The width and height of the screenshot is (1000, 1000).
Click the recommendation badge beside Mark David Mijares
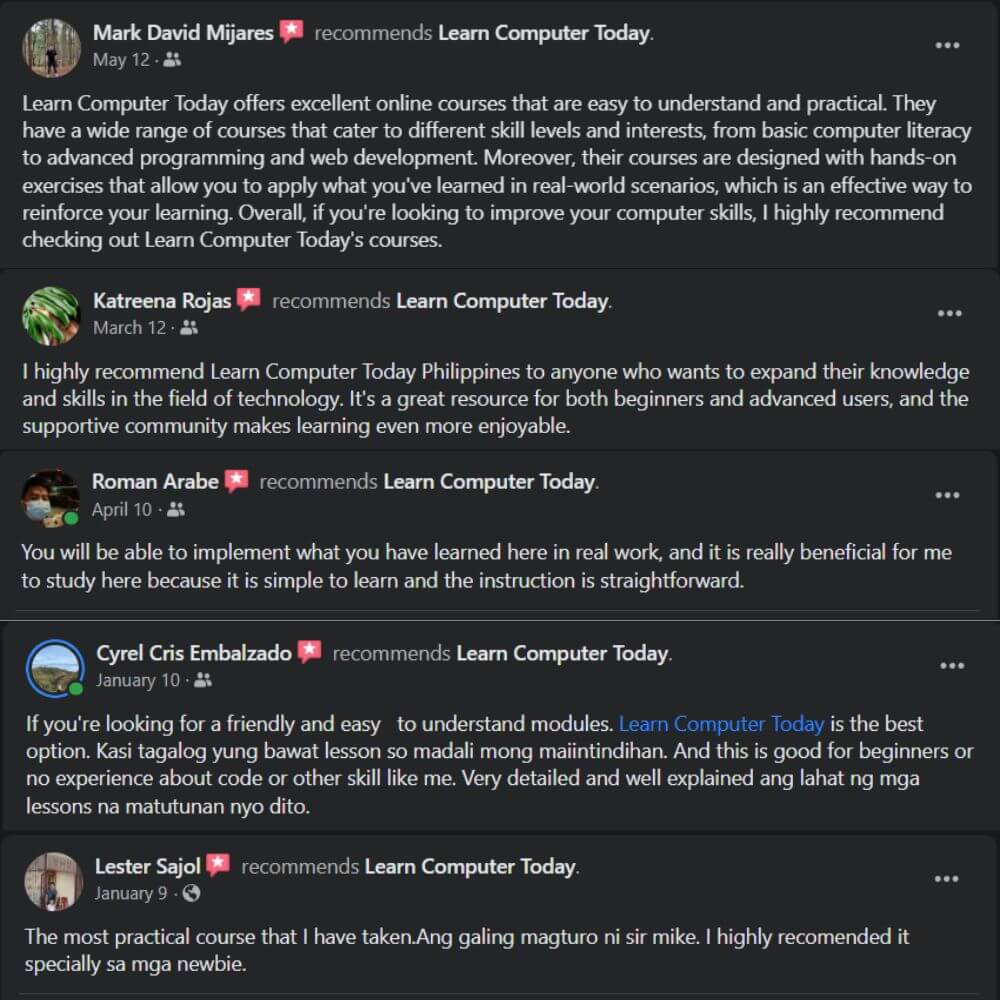[x=291, y=32]
